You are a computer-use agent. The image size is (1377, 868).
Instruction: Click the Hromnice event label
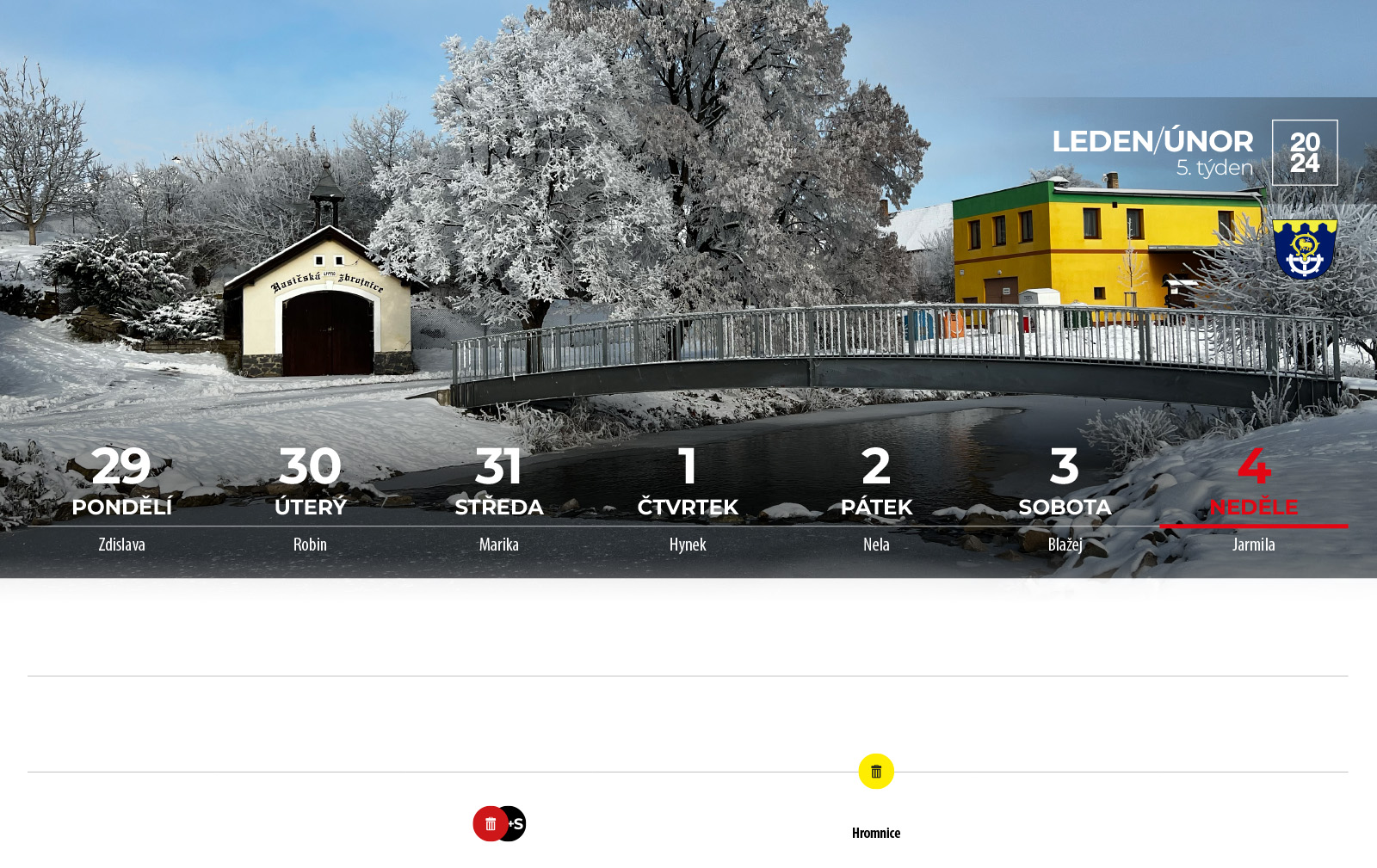pyautogui.click(x=876, y=833)
